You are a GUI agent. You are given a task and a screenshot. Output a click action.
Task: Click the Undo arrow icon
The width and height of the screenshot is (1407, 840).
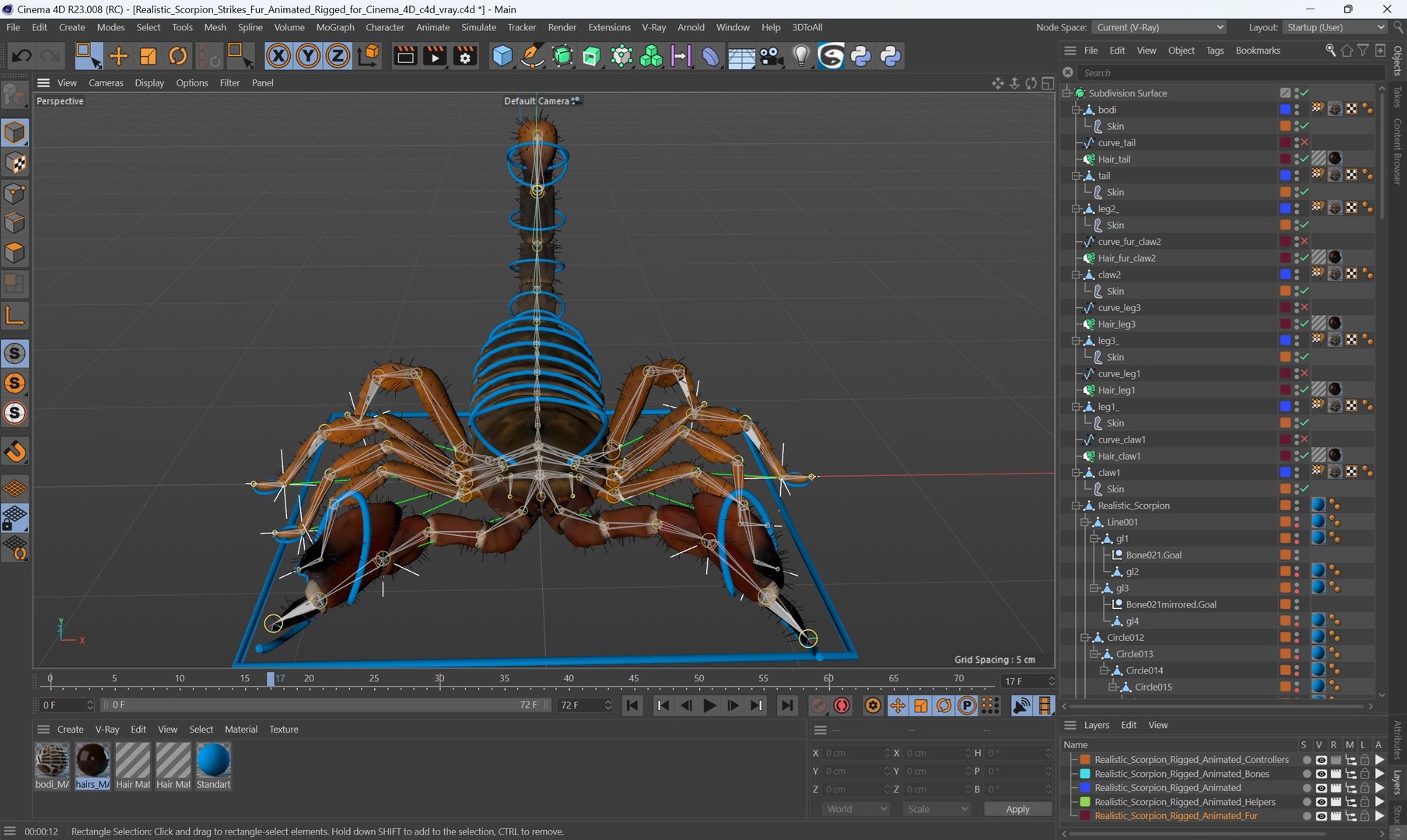click(22, 56)
